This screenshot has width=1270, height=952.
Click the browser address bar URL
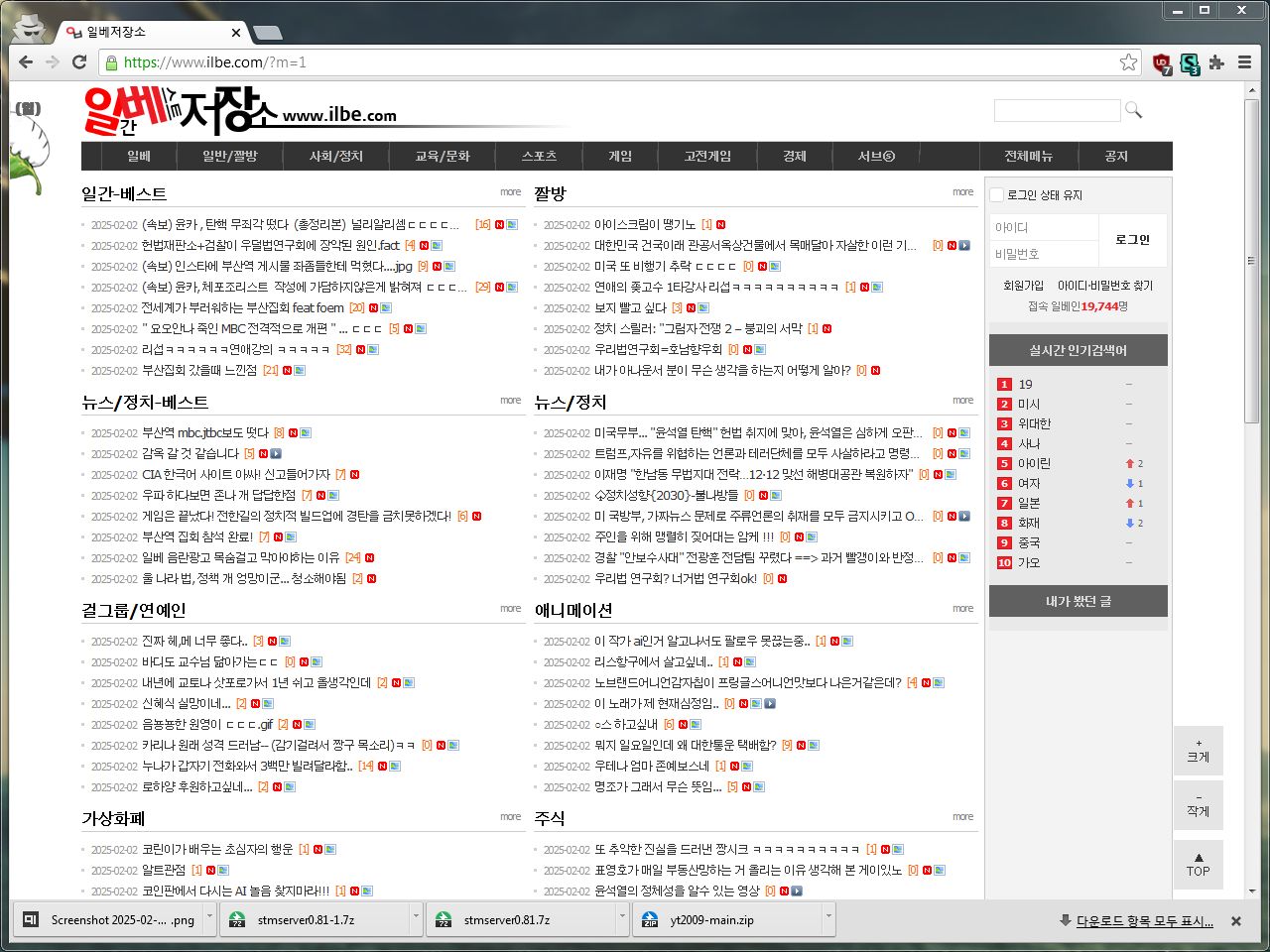(214, 62)
